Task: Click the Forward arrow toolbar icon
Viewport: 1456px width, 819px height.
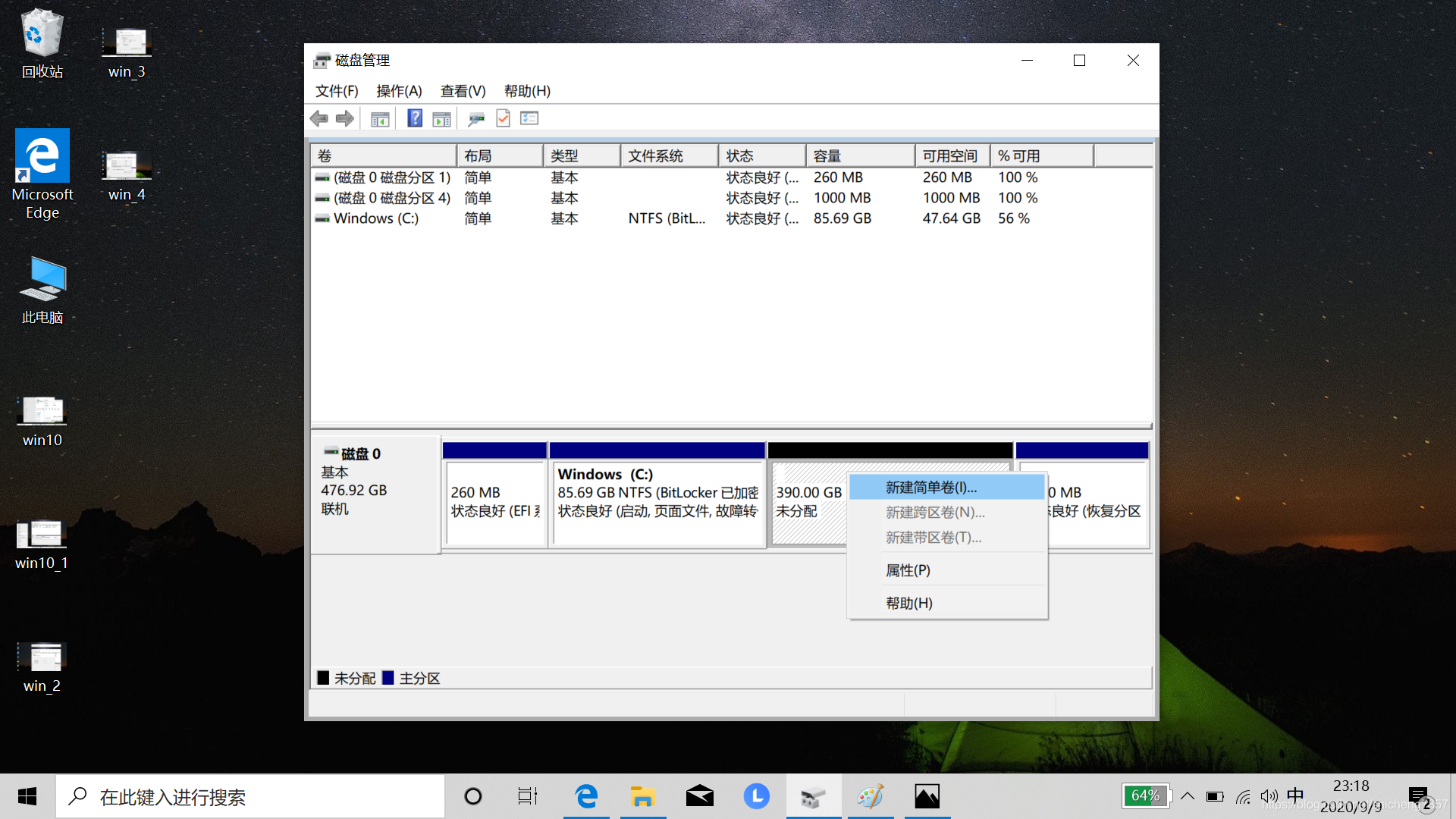Action: 345,118
